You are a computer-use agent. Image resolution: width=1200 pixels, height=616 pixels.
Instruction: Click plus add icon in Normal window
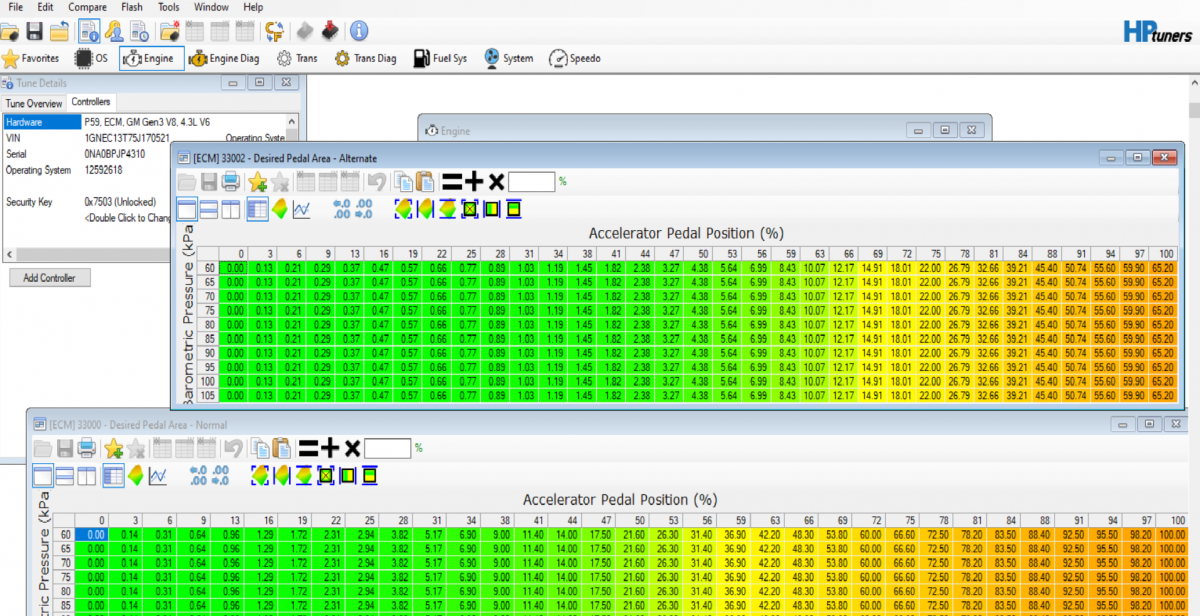330,448
